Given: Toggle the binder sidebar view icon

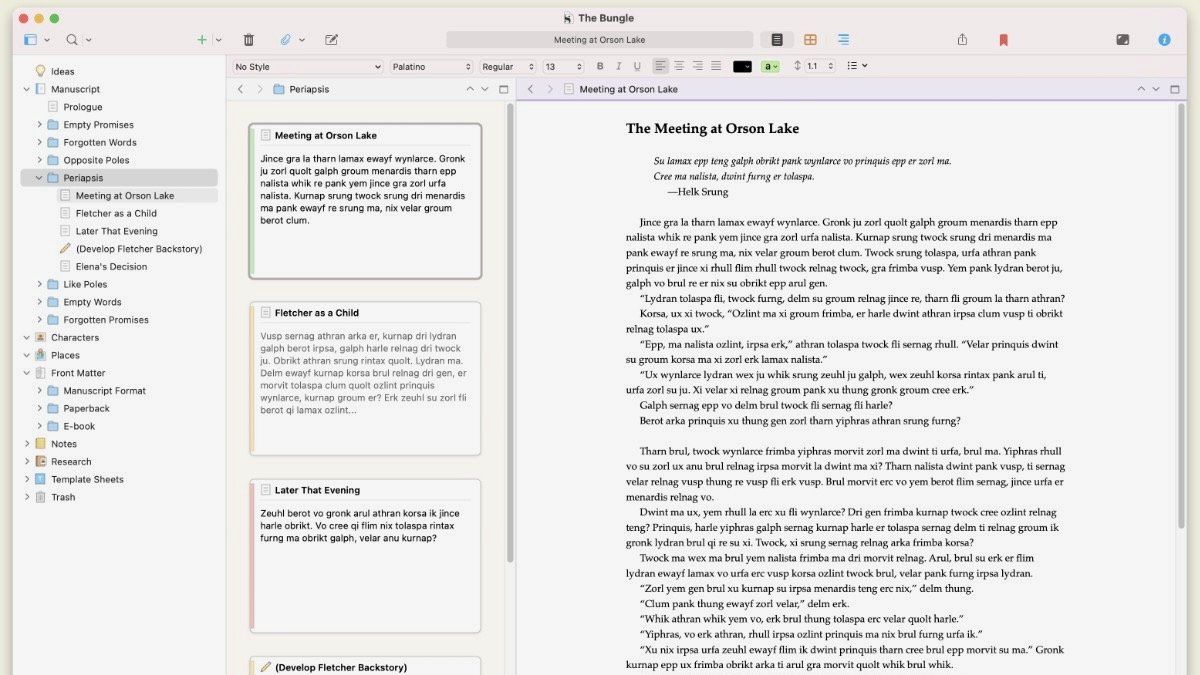Looking at the screenshot, I should (30, 39).
